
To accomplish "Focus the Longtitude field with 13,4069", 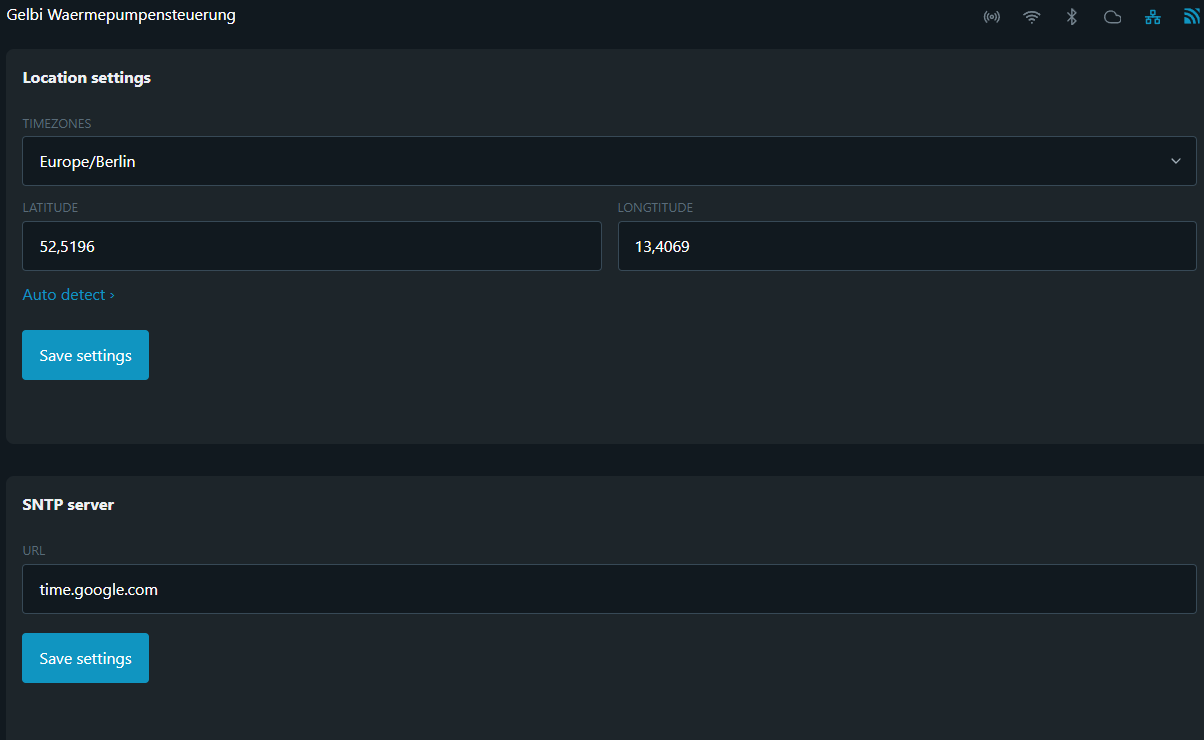I will click(x=907, y=246).
